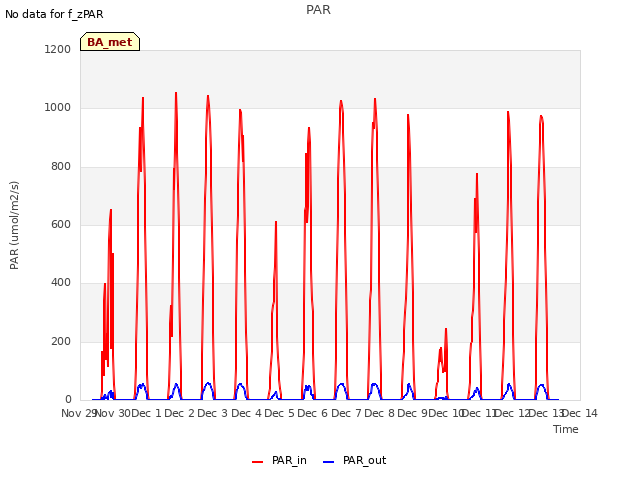Screen dimensions: 640x480
Task: Click the Dec 8 x-axis tick label
Action: (380, 413)
